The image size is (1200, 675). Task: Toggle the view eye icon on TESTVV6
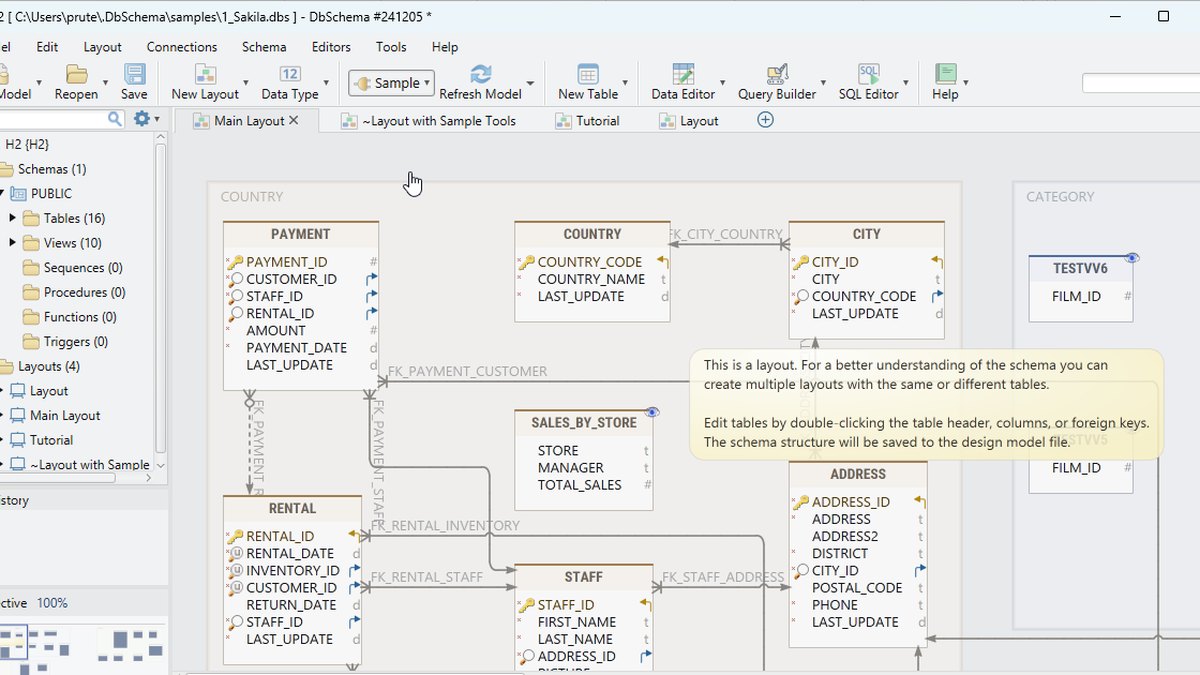click(1132, 258)
